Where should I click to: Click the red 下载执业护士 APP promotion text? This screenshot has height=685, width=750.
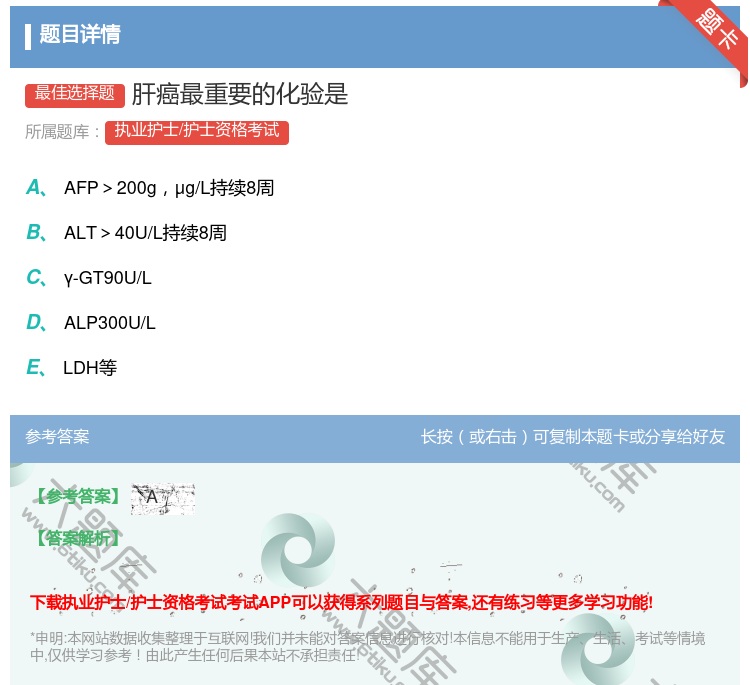pyautogui.click(x=341, y=602)
